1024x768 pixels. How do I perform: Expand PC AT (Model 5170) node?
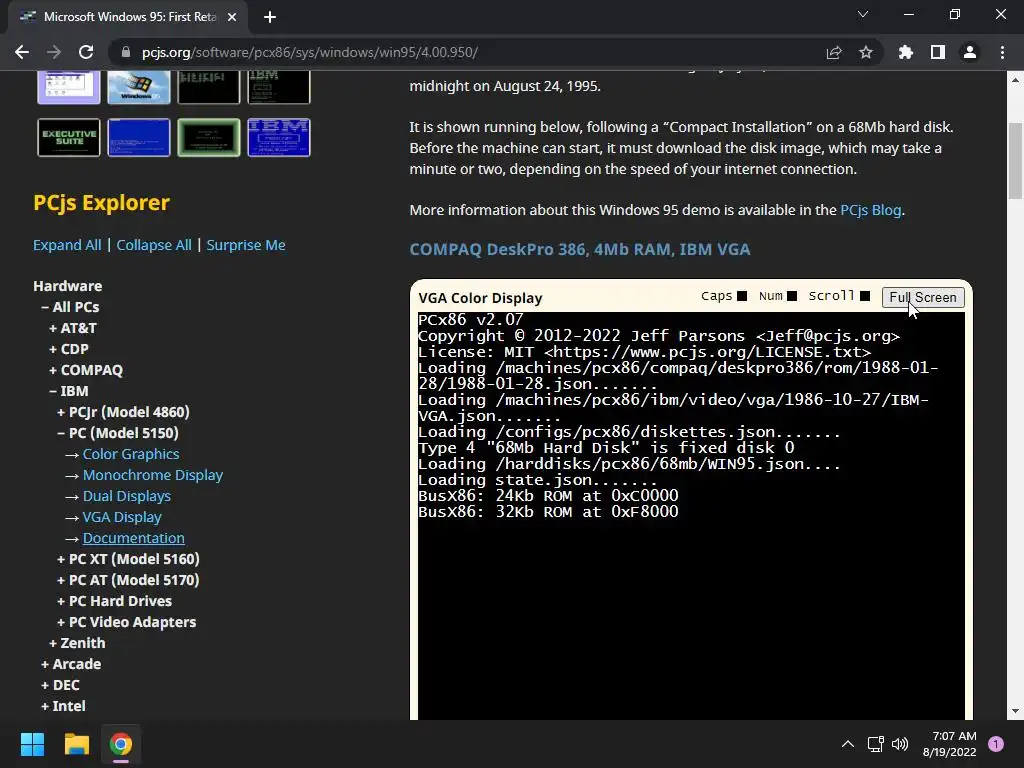click(128, 580)
